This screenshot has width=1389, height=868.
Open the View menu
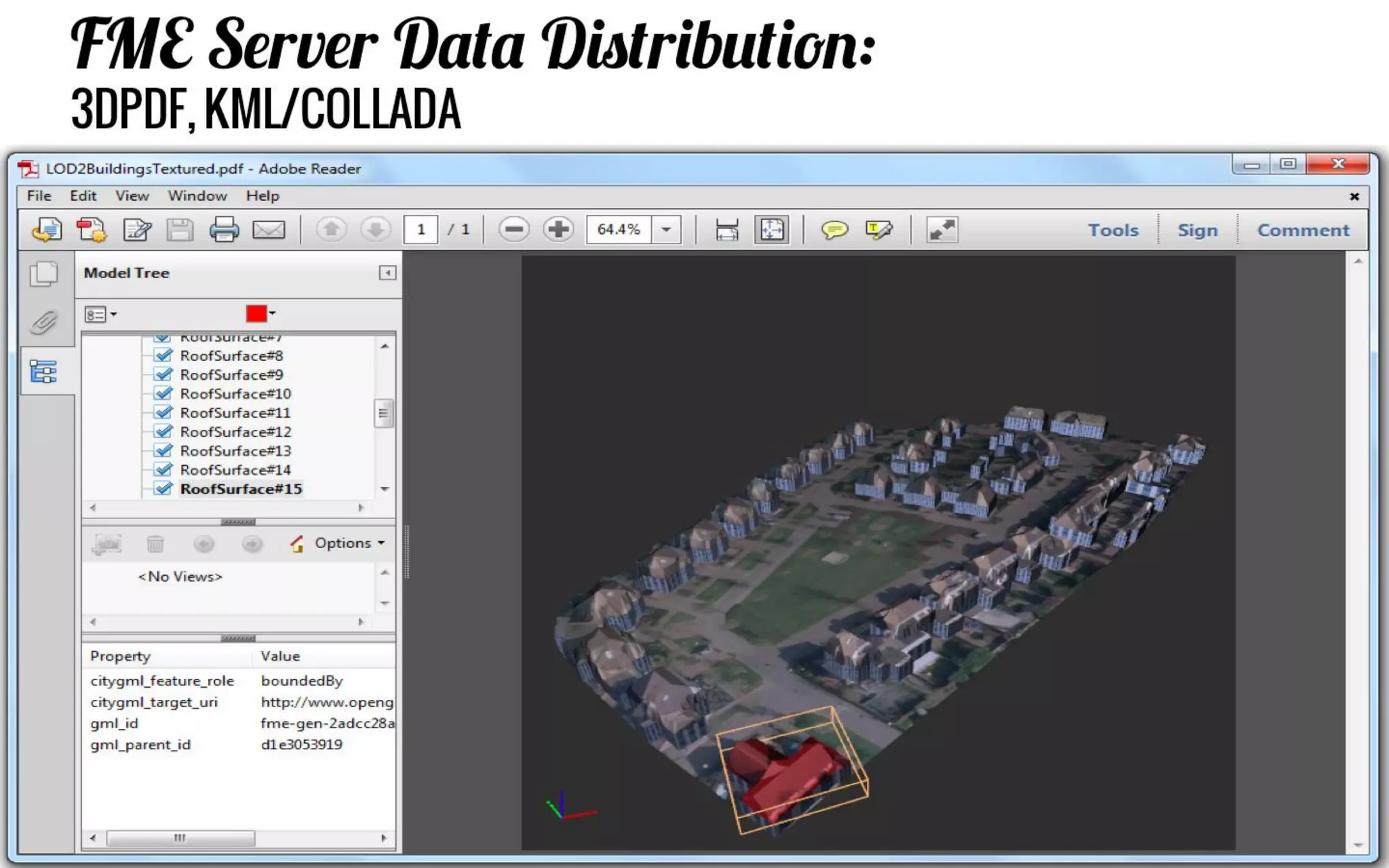[132, 196]
